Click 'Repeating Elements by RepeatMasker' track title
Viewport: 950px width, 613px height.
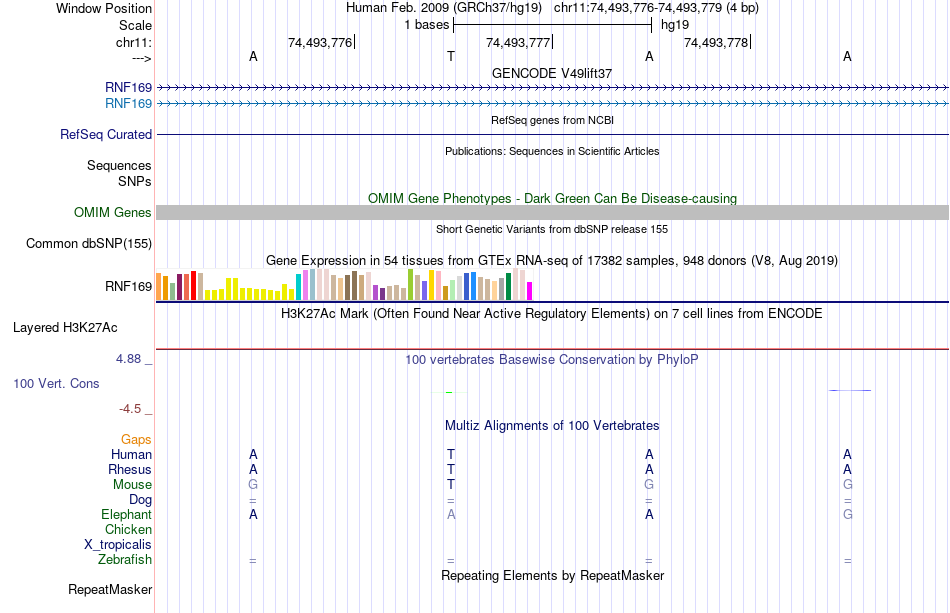pos(553,575)
